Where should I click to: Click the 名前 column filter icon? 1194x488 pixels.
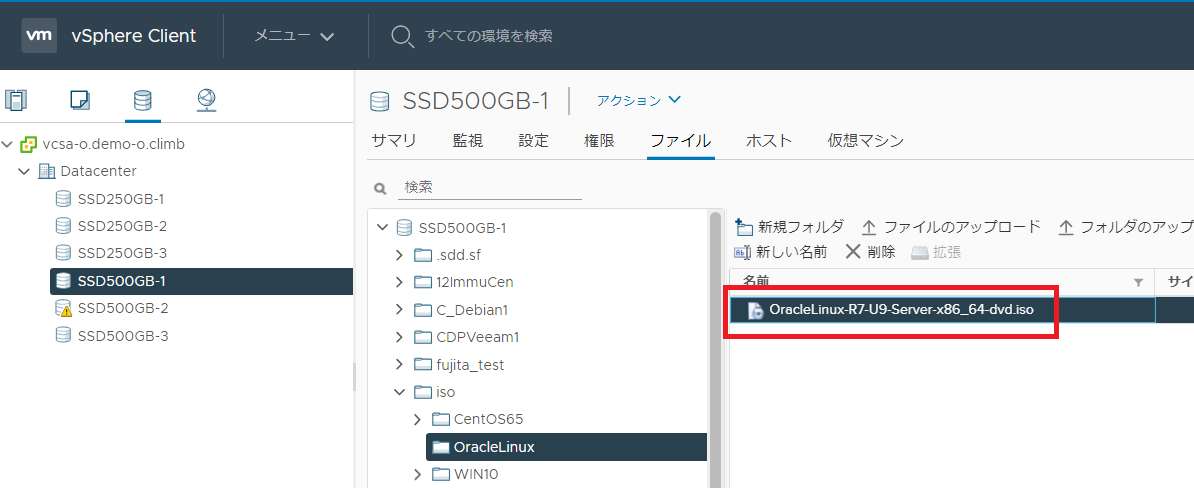click(x=1138, y=282)
